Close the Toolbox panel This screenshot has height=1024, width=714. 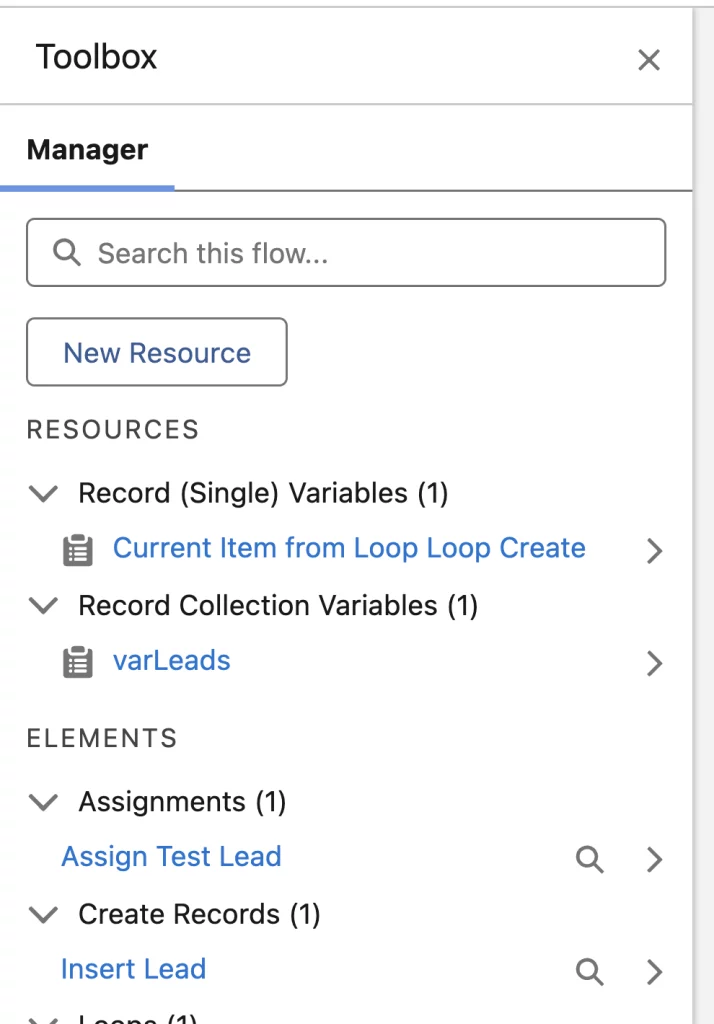pos(649,60)
